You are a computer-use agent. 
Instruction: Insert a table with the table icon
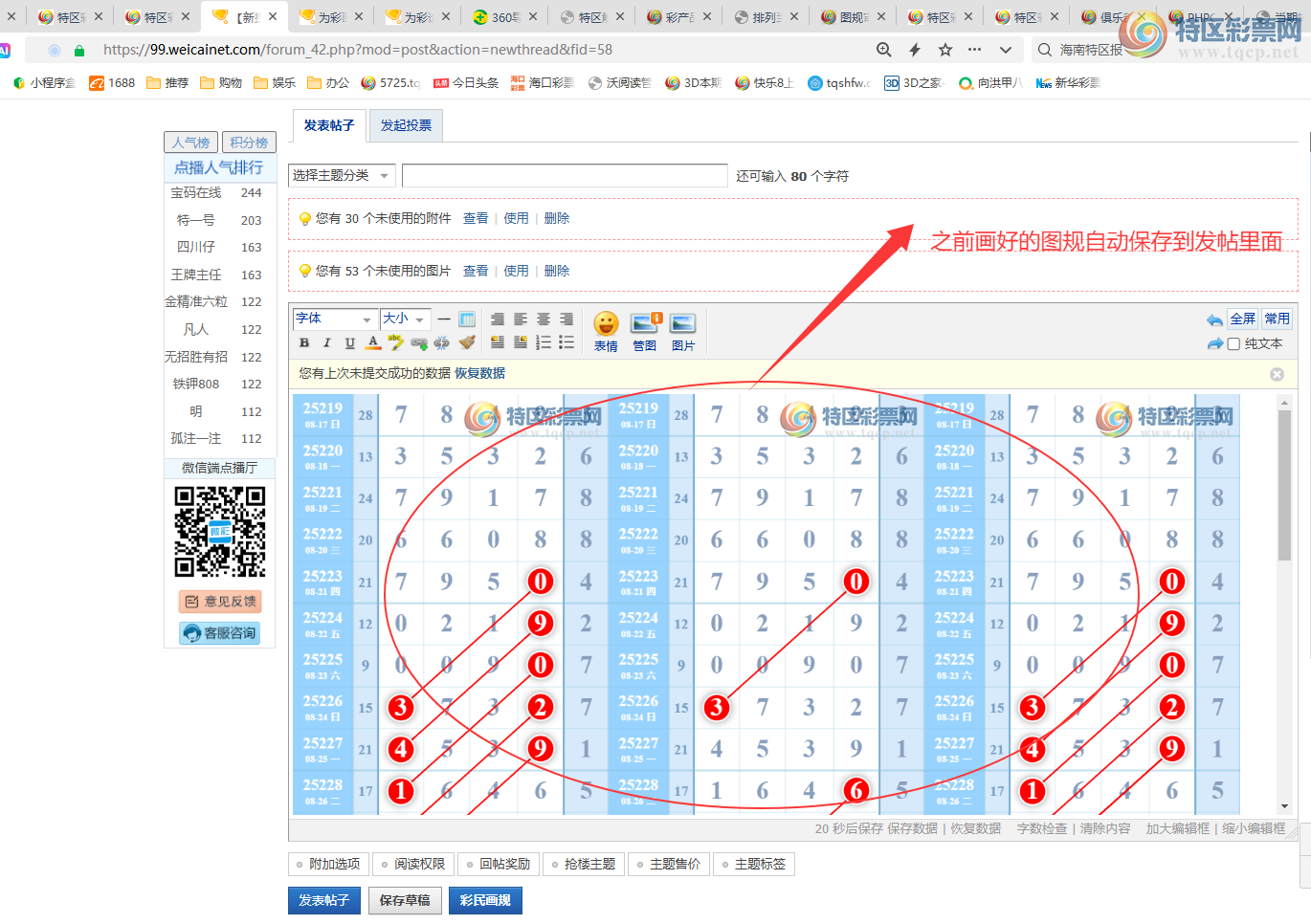click(467, 319)
